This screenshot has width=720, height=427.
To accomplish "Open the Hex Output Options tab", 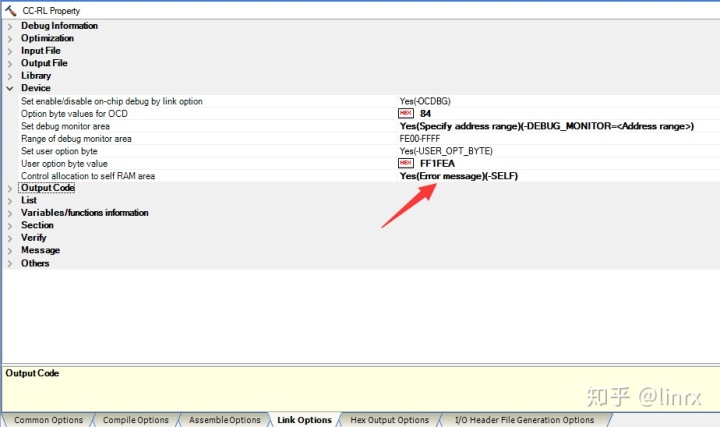I will pyautogui.click(x=389, y=420).
